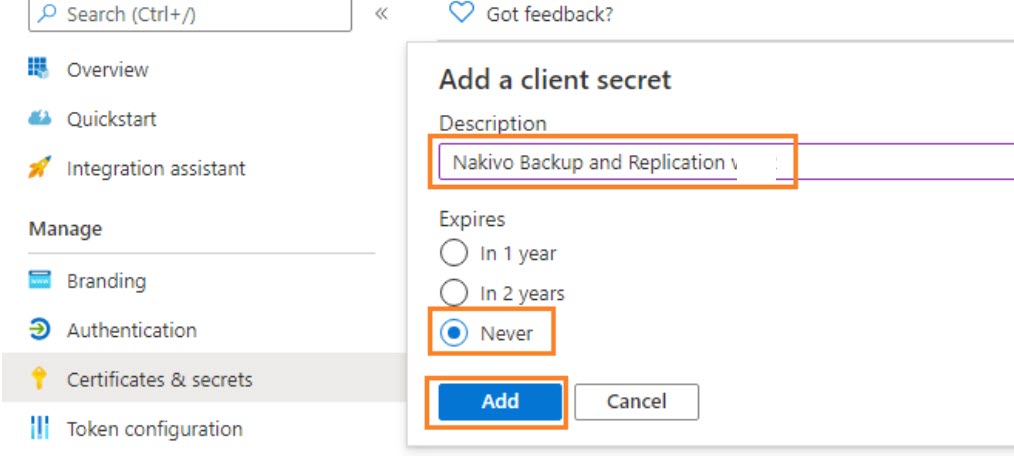This screenshot has width=1014, height=469.
Task: Choose the Never expires radio button
Action: pos(454,334)
